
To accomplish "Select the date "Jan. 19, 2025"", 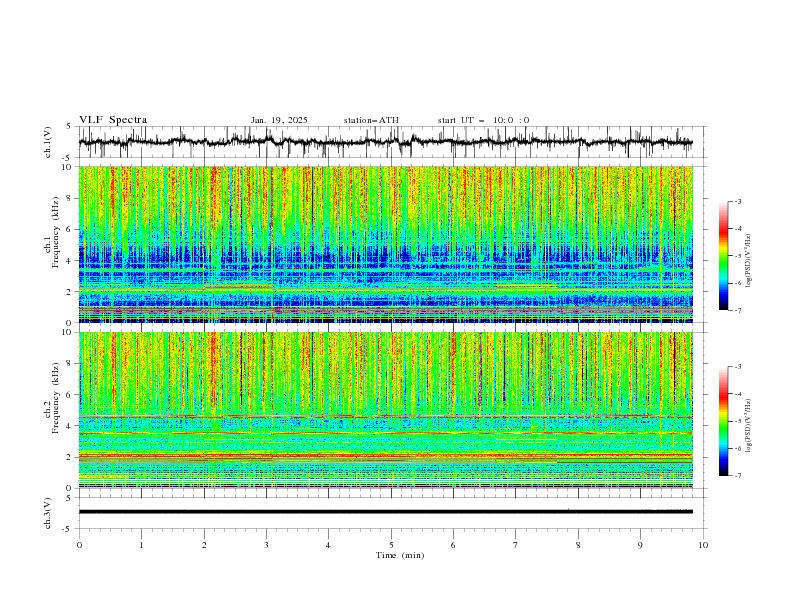I will [279, 120].
